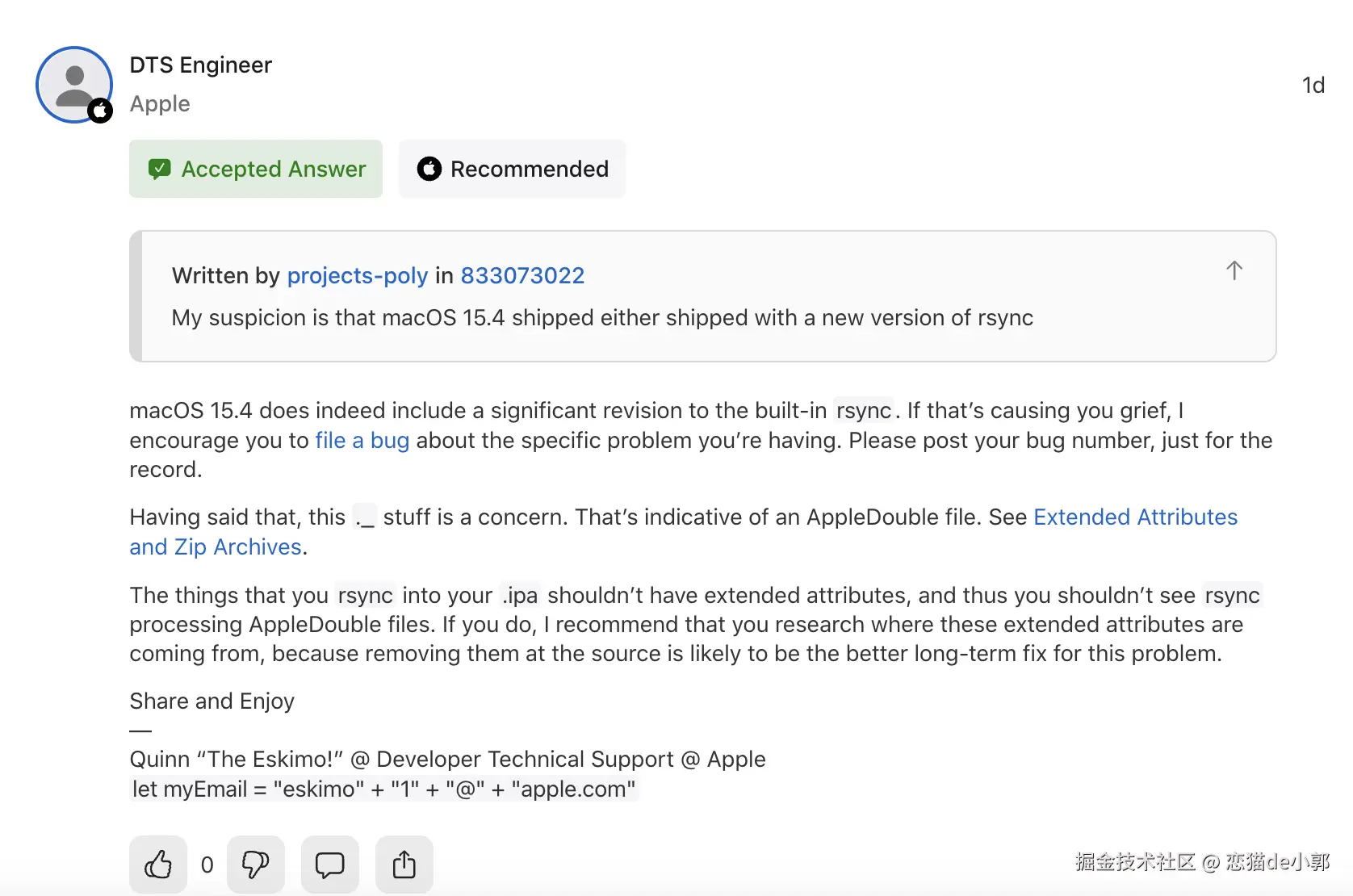
Task: Open the reply comment bubble icon
Action: pyautogui.click(x=329, y=865)
